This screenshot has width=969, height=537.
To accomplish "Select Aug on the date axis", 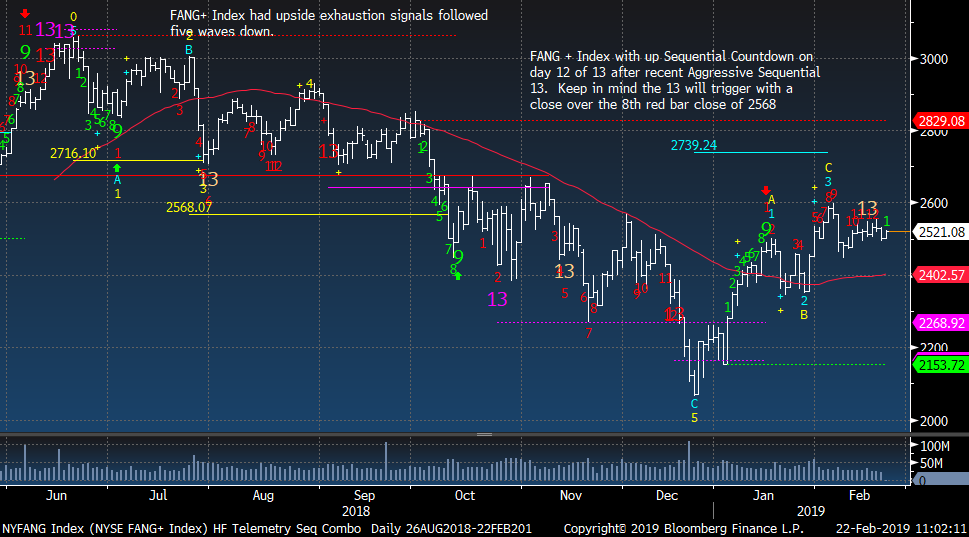I will (x=263, y=496).
